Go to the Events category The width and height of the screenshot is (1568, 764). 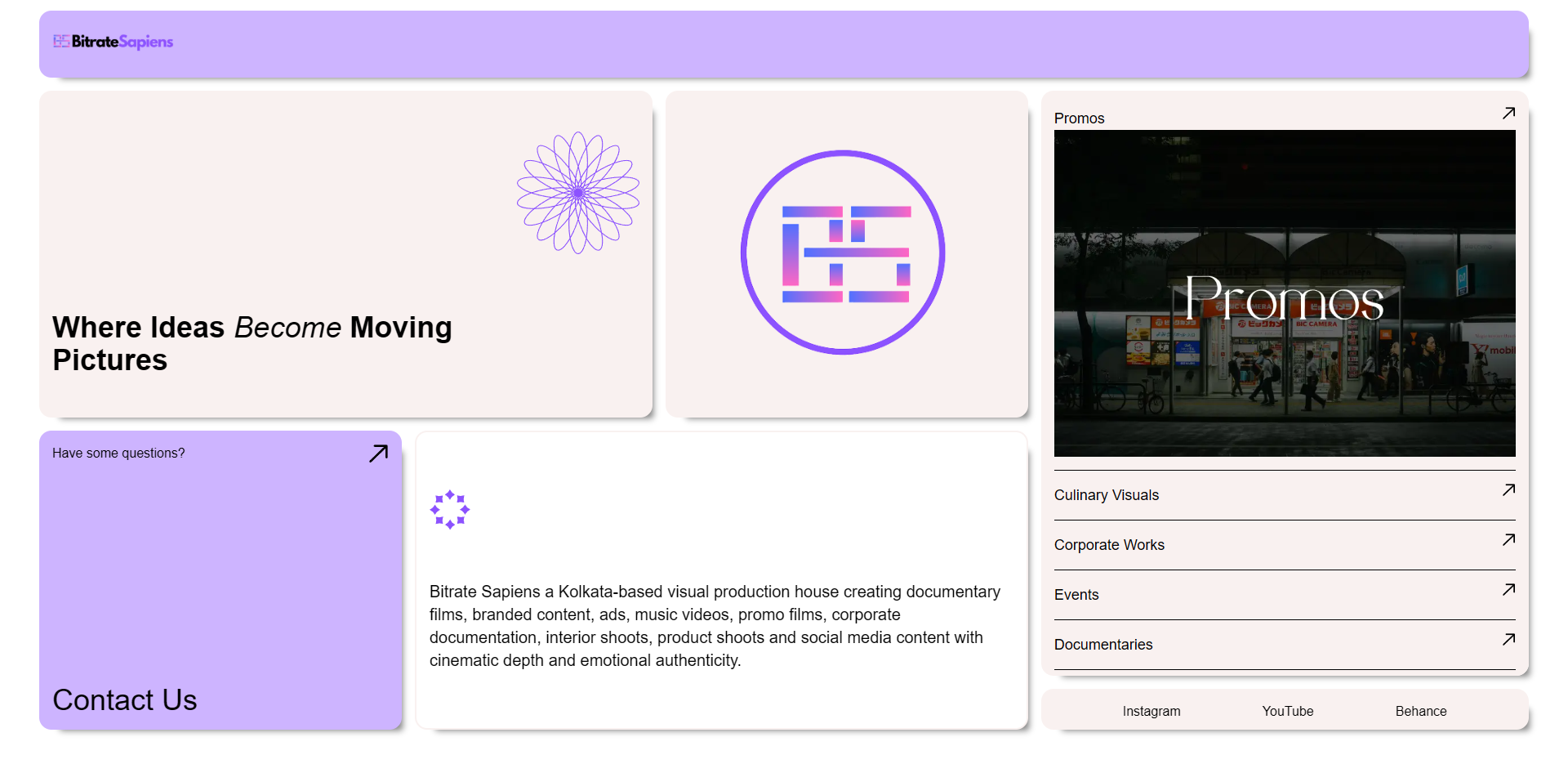(1076, 595)
